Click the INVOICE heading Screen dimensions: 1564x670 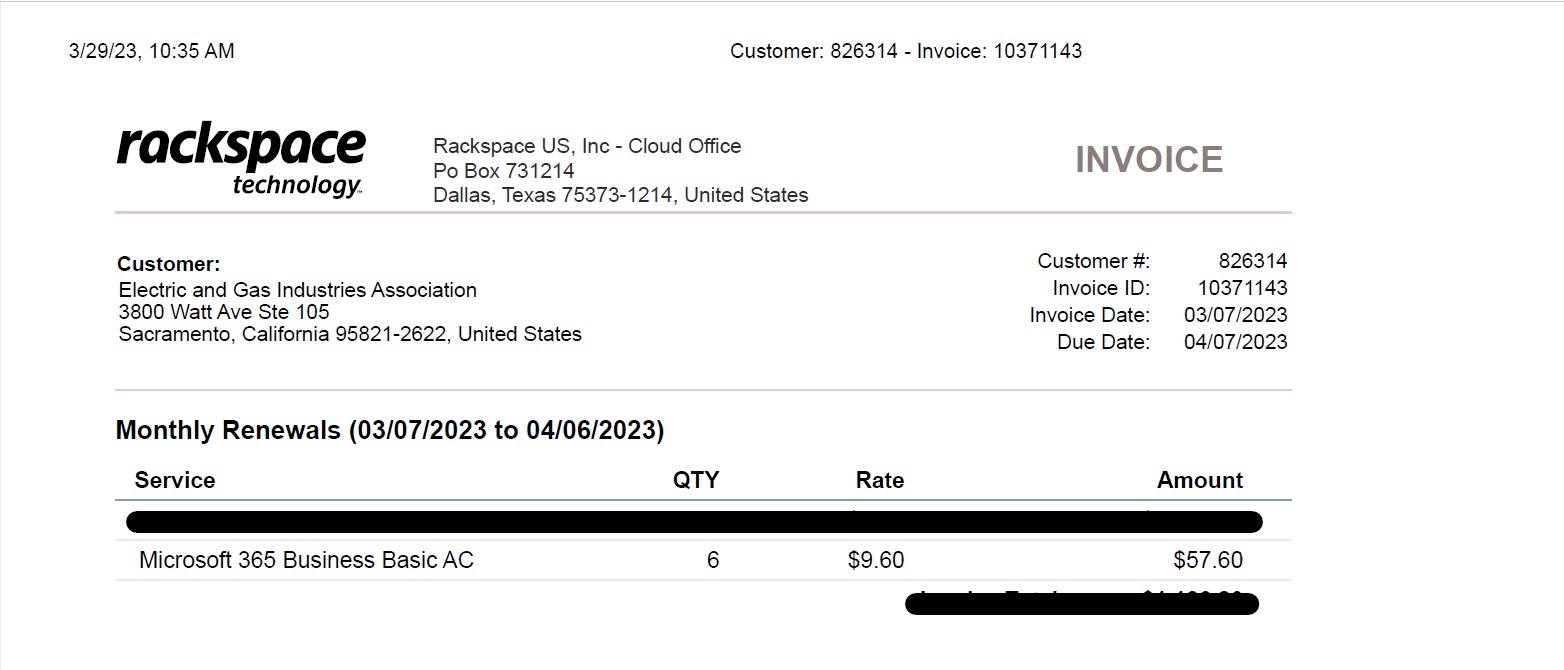tap(1148, 160)
